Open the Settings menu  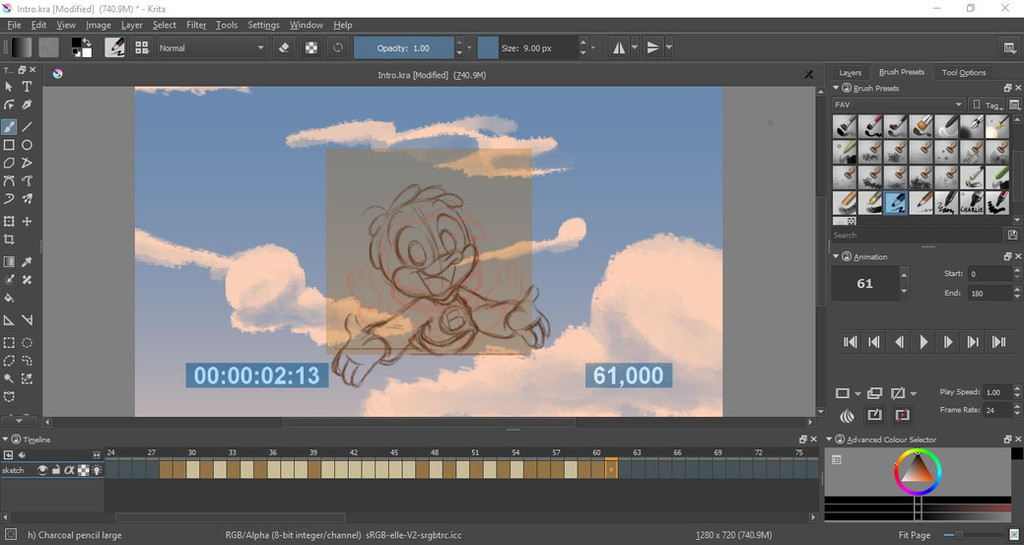tap(263, 25)
